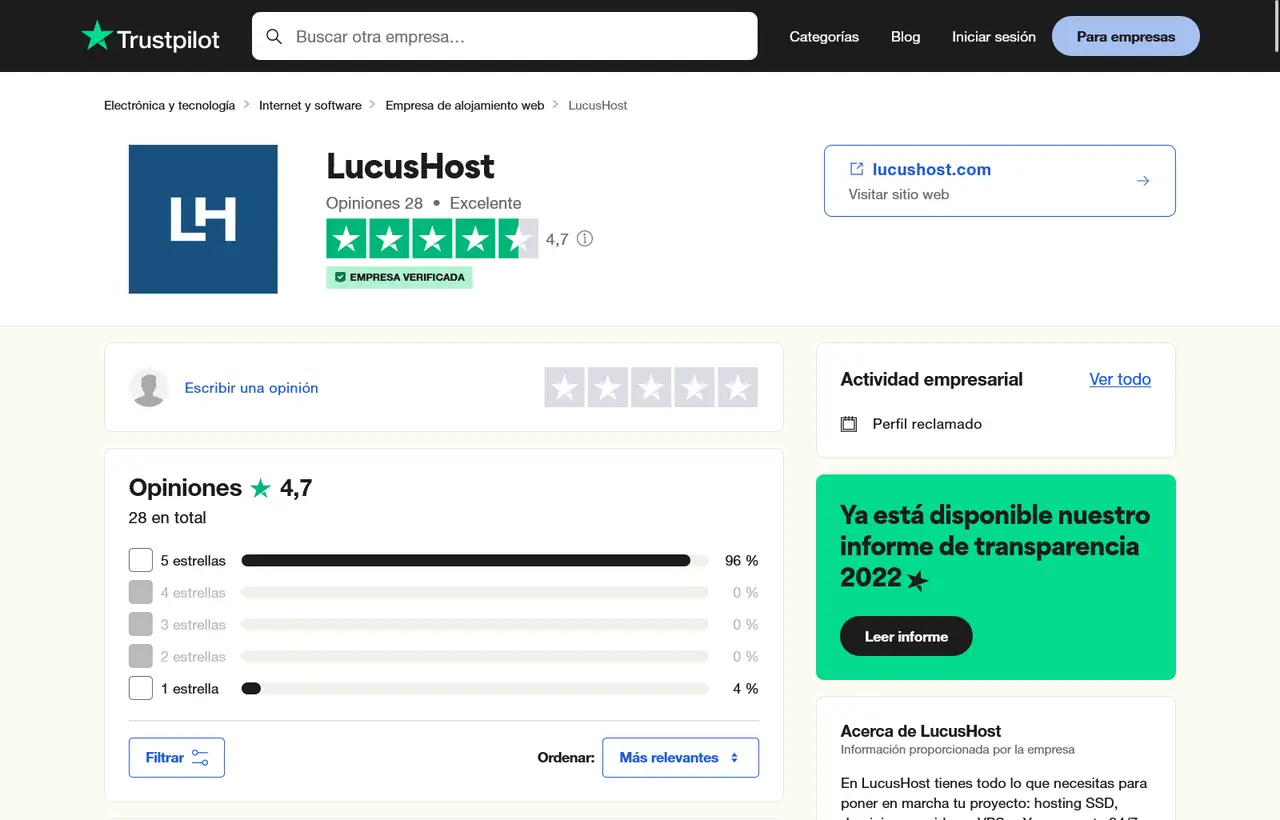
Task: Click the 96 % value
Action: pos(742,561)
